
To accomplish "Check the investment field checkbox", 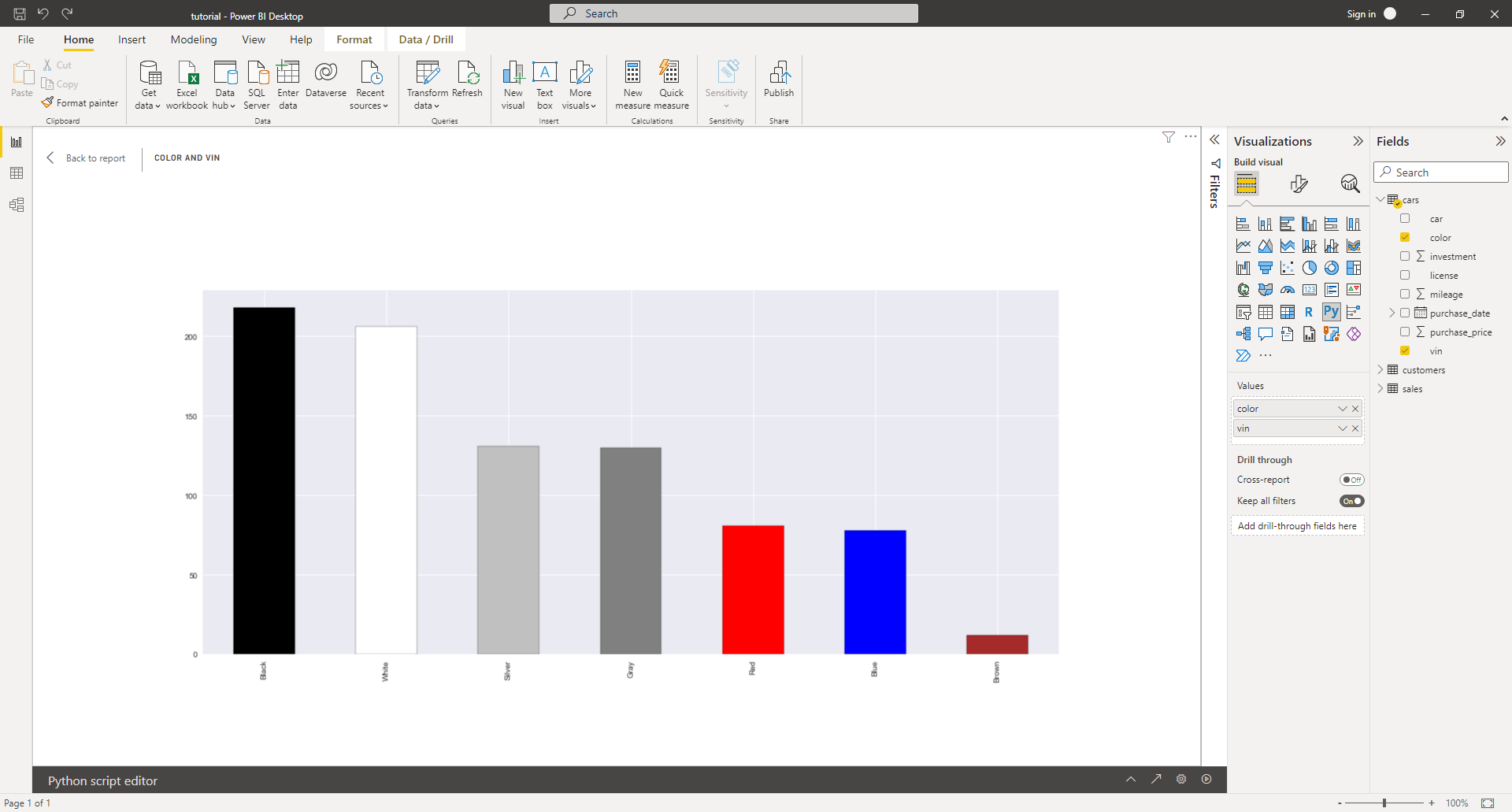I will (x=1406, y=256).
